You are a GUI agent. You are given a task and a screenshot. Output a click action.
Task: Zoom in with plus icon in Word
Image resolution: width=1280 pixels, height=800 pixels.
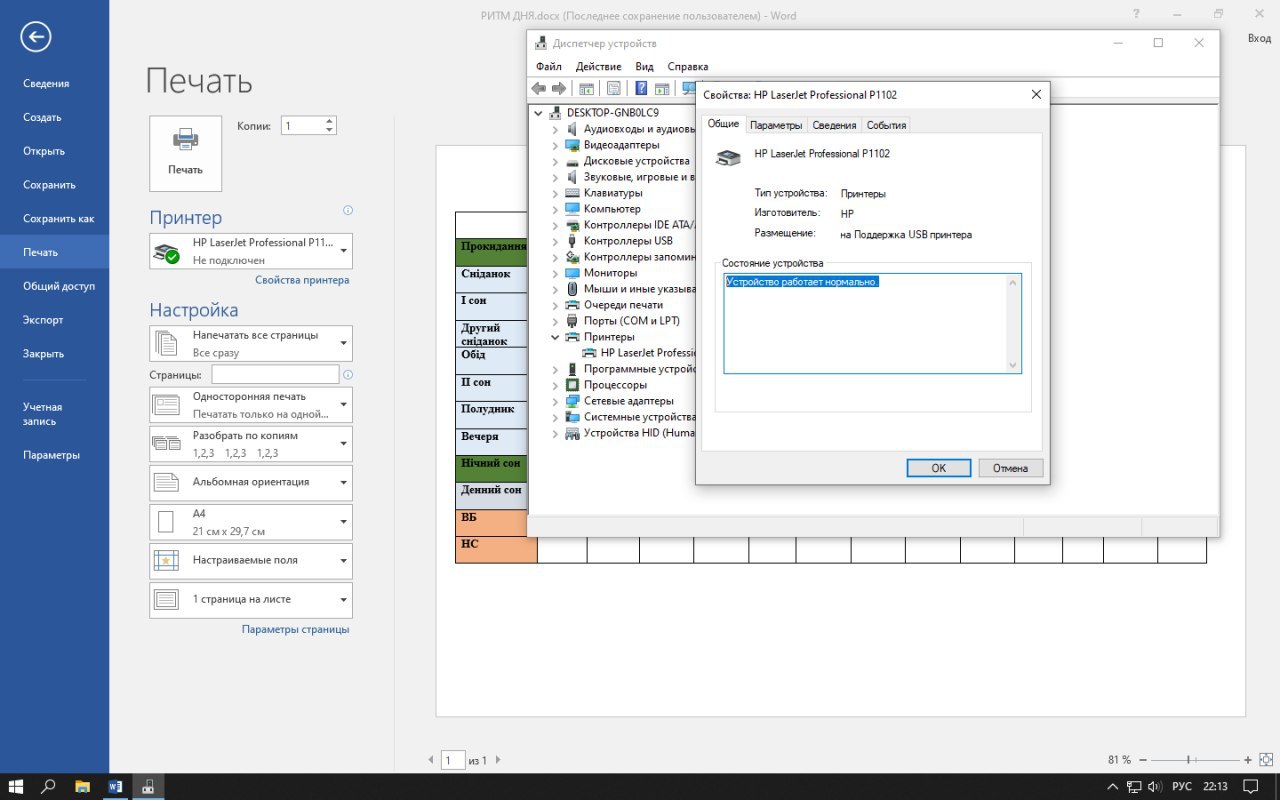pos(1248,760)
